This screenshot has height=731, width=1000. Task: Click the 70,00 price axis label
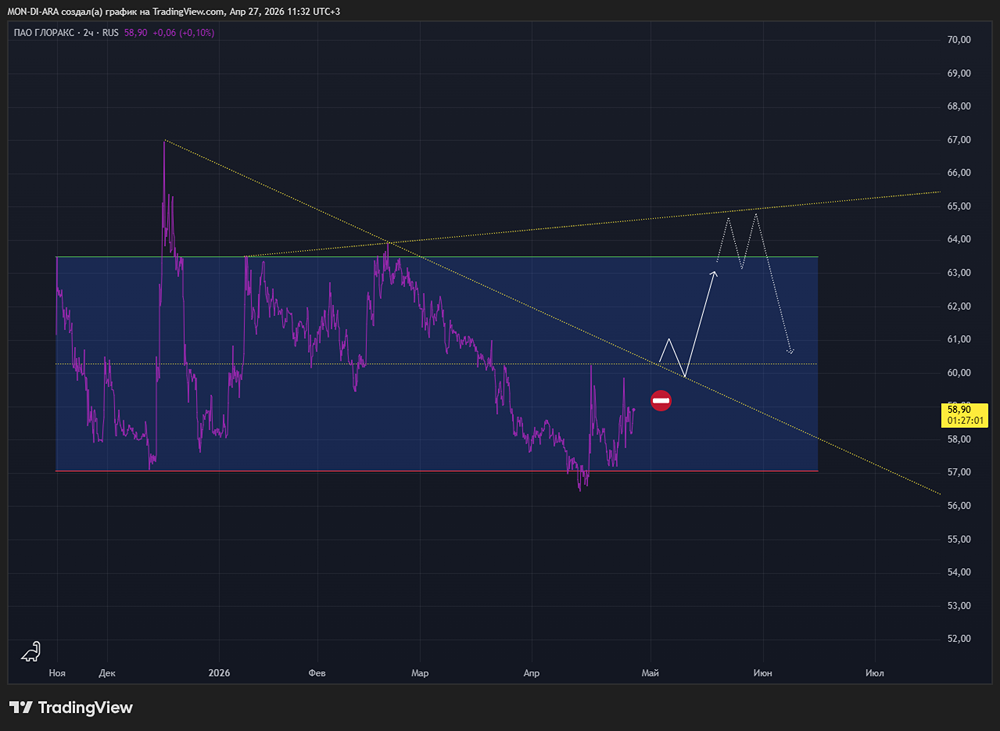tap(959, 40)
